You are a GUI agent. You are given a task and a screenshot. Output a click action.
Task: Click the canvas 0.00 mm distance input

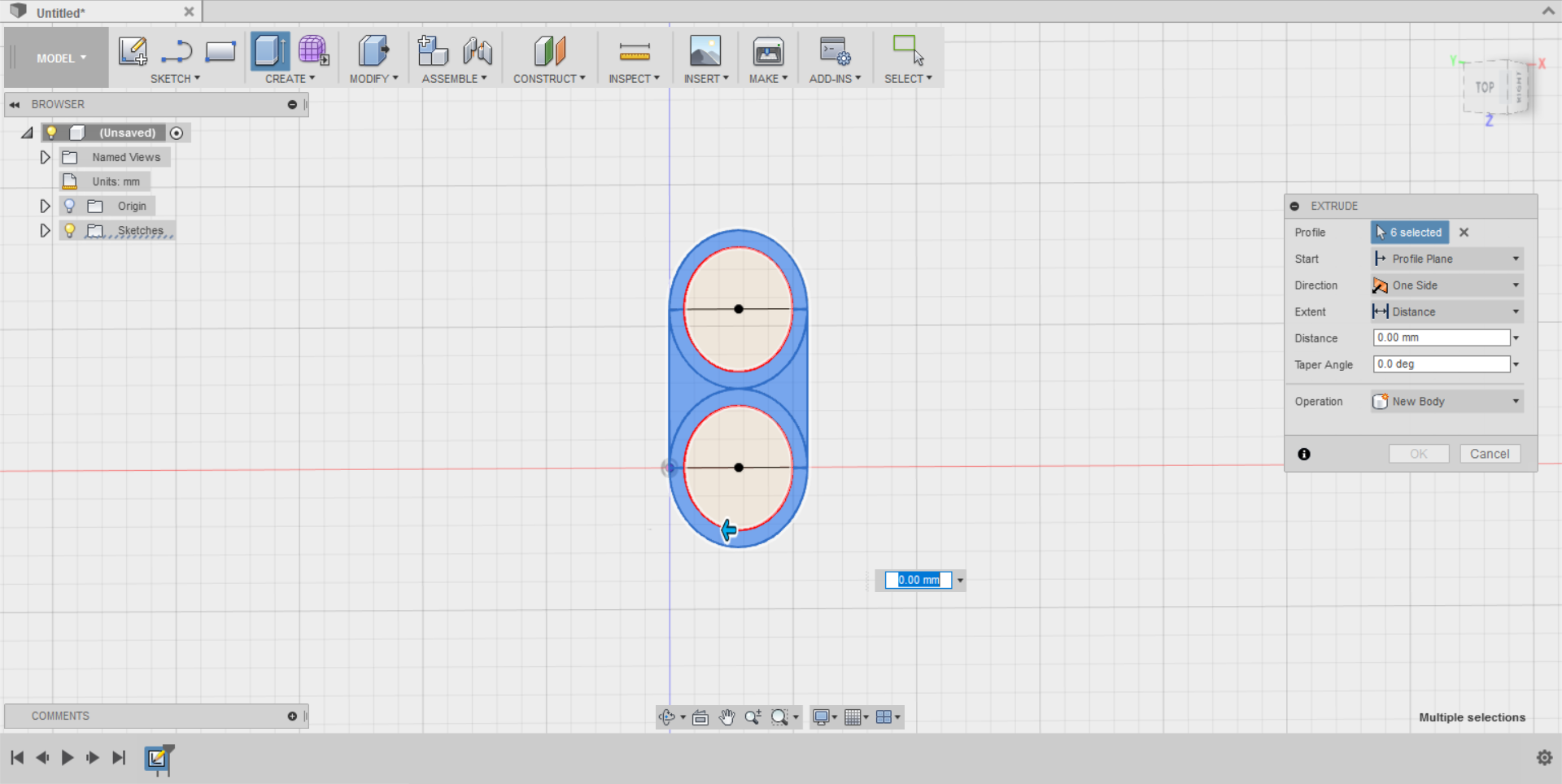pyautogui.click(x=918, y=580)
